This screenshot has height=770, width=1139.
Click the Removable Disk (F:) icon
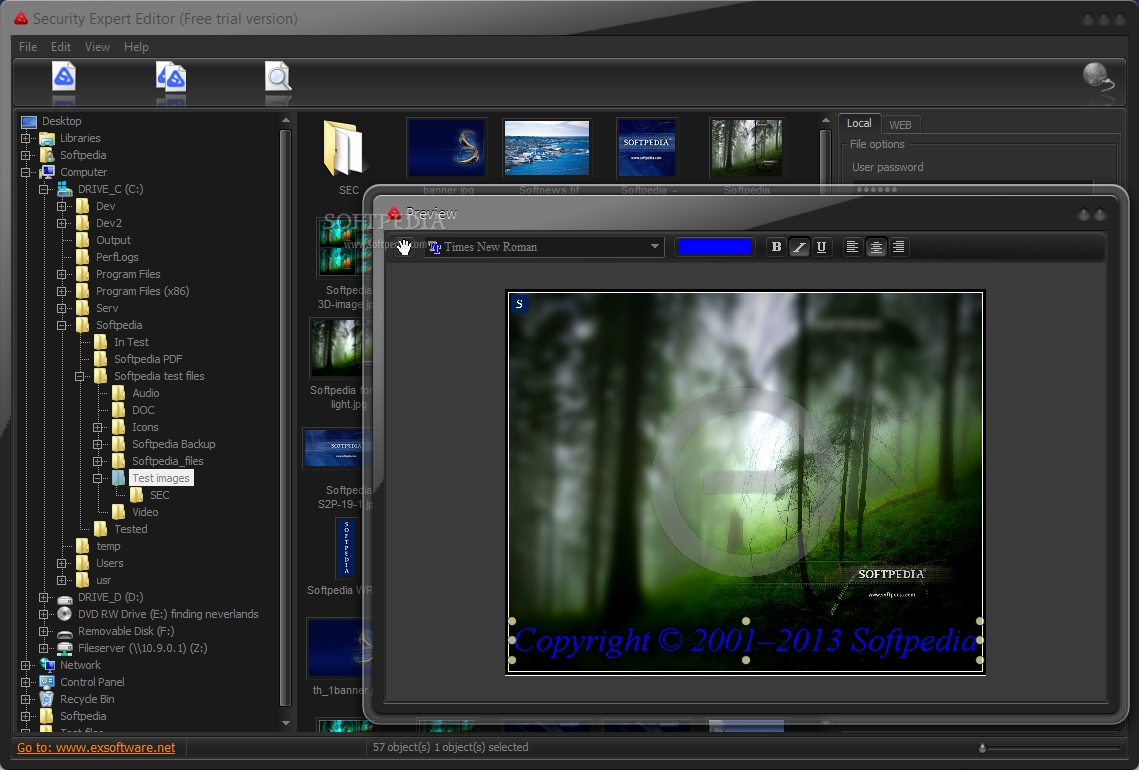(65, 631)
